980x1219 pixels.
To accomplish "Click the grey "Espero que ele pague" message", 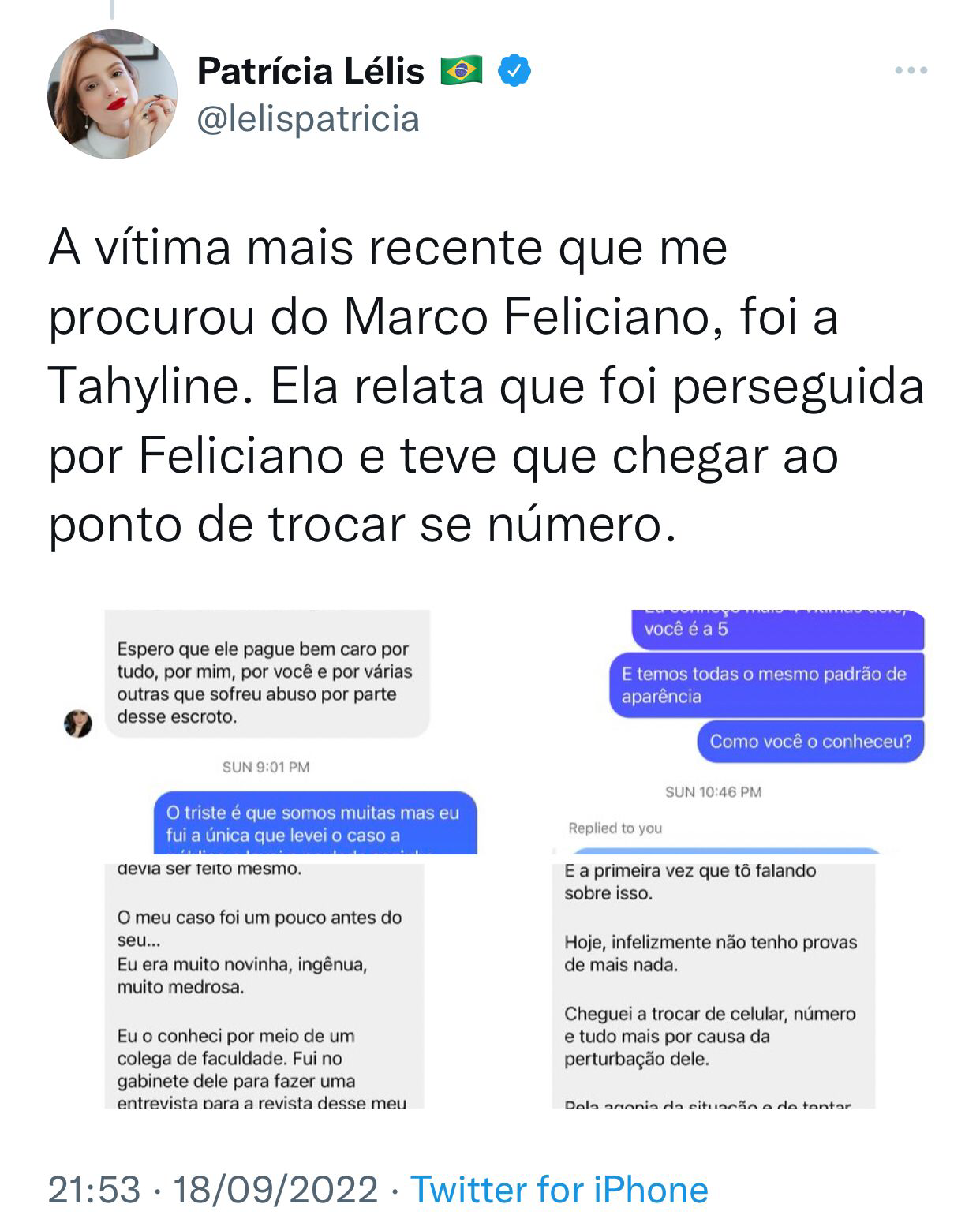I will point(267,682).
